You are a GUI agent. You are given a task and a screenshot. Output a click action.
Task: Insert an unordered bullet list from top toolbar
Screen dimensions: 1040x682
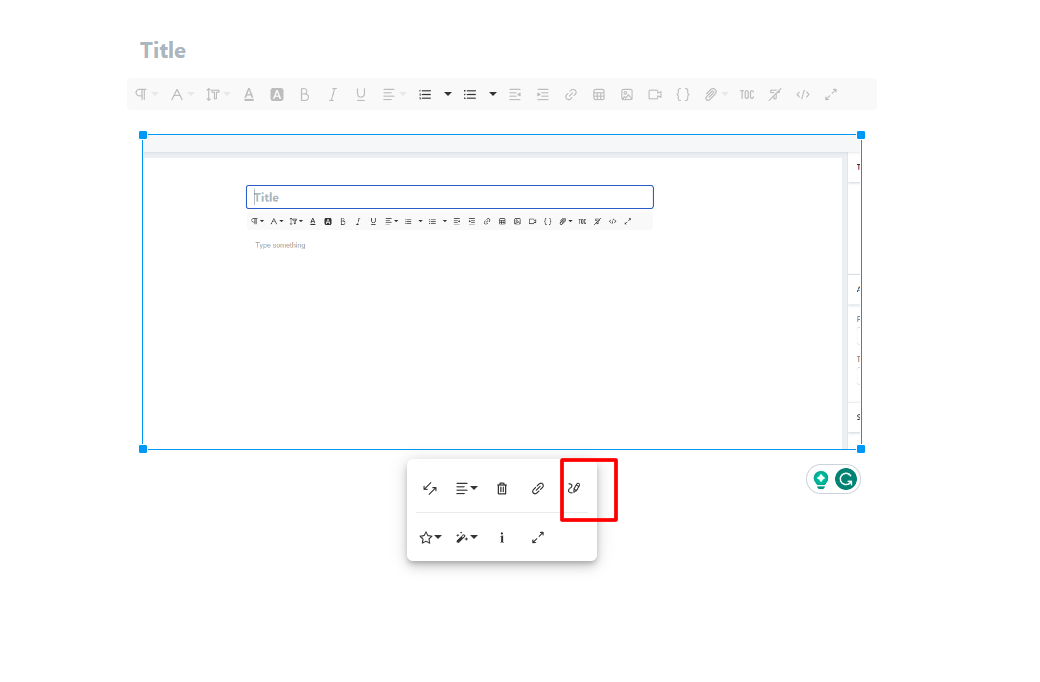pyautogui.click(x=470, y=95)
